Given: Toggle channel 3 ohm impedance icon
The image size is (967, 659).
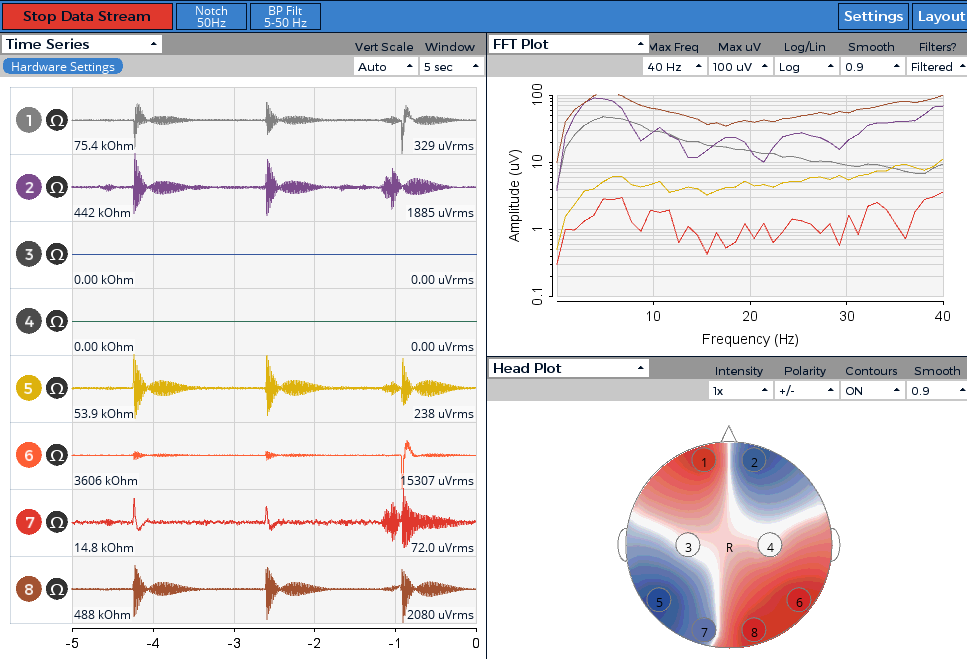Looking at the screenshot, I should coord(57,254).
